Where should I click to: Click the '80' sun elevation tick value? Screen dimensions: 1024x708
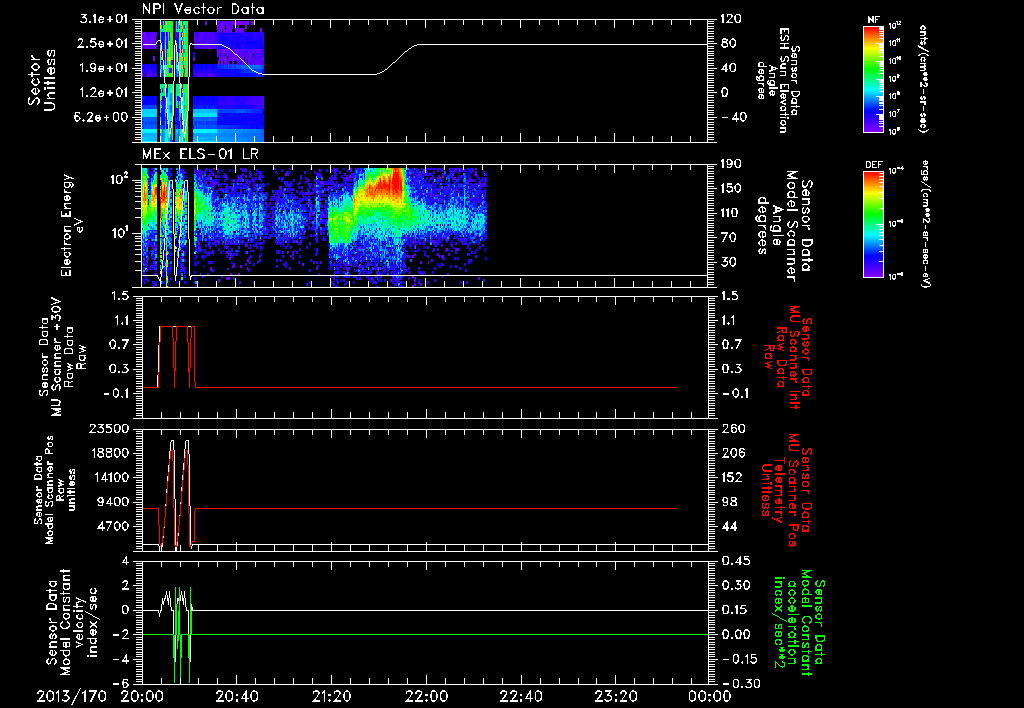[x=728, y=43]
